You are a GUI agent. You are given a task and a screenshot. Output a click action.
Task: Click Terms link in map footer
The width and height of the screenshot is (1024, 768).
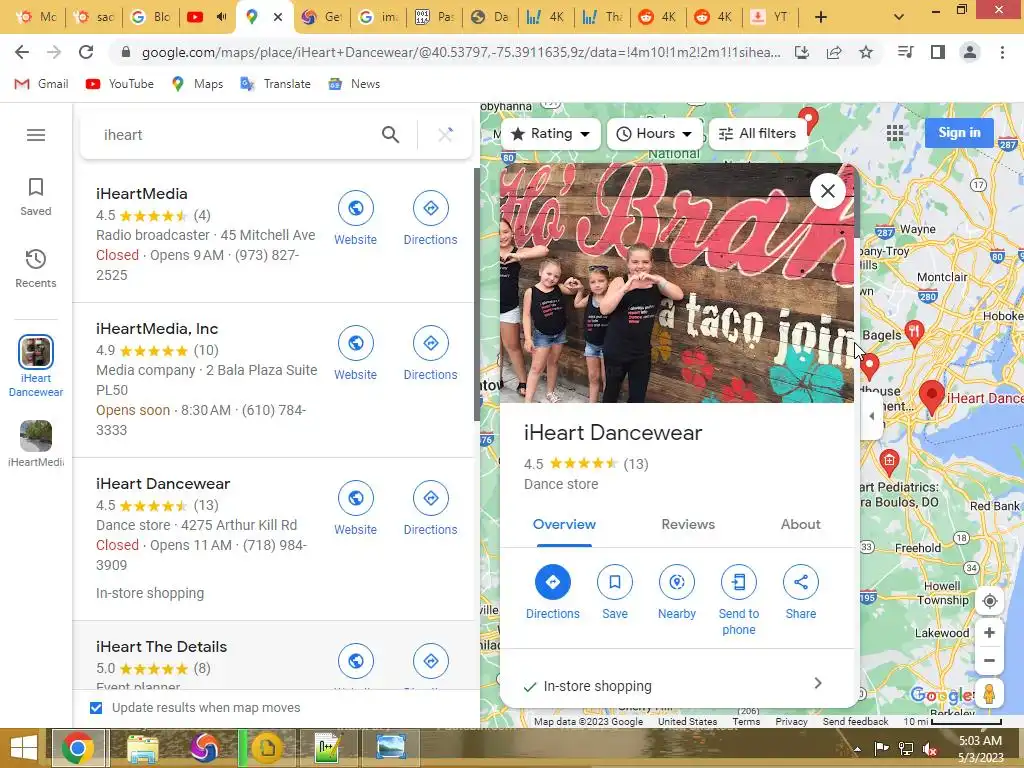(x=746, y=721)
